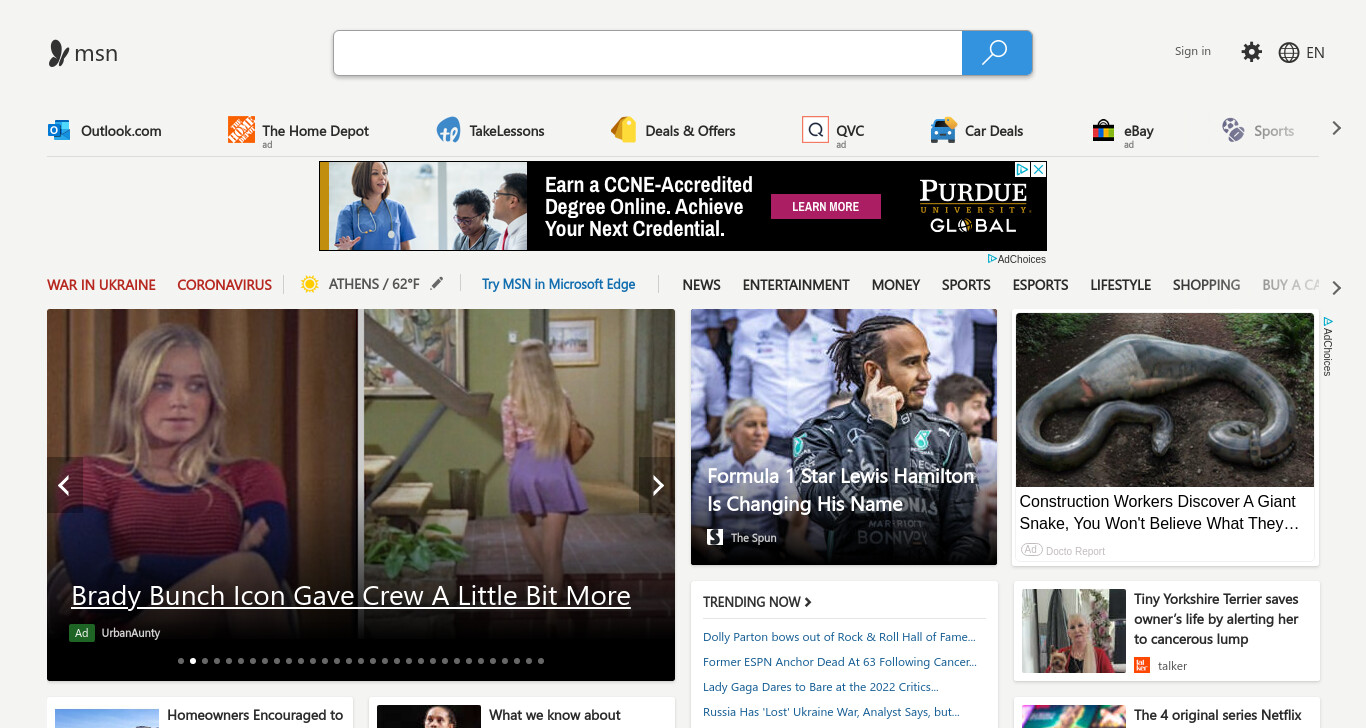Click the Sports ball icon
Image resolution: width=1366 pixels, height=728 pixels.
1233,130
